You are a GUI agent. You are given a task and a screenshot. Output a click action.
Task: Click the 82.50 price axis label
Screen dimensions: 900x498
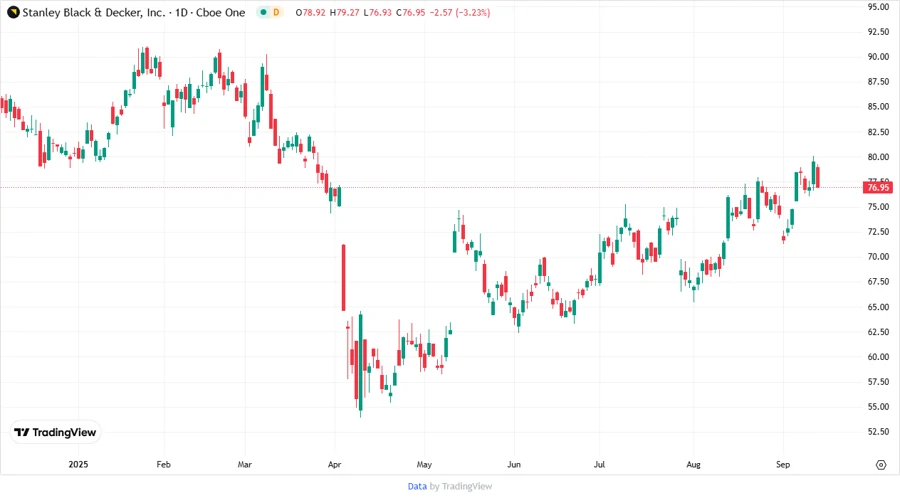coord(878,131)
